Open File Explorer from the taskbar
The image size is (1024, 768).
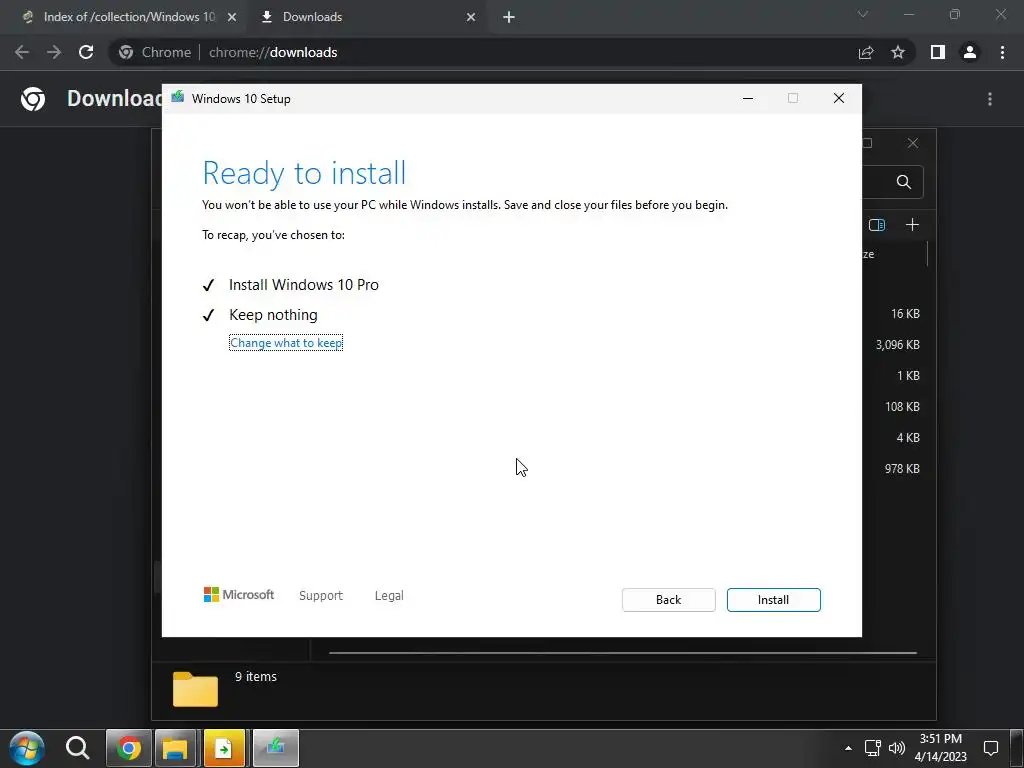(175, 748)
